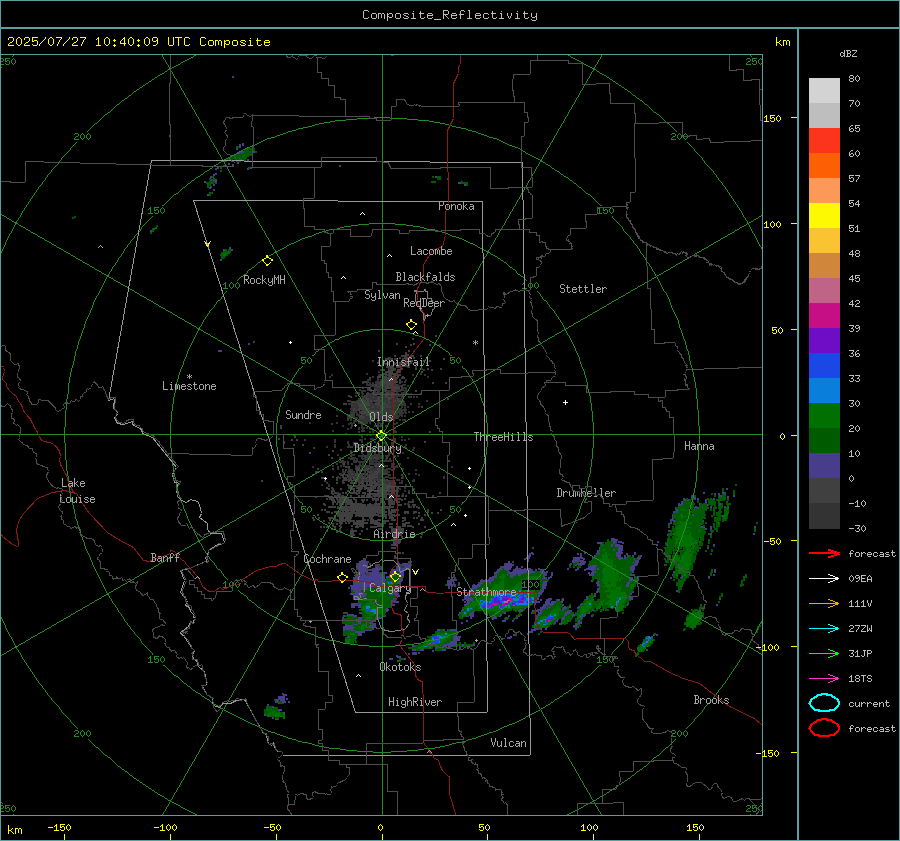The height and width of the screenshot is (841, 900).
Task: Click the Okotoks city label
Action: click(x=400, y=667)
